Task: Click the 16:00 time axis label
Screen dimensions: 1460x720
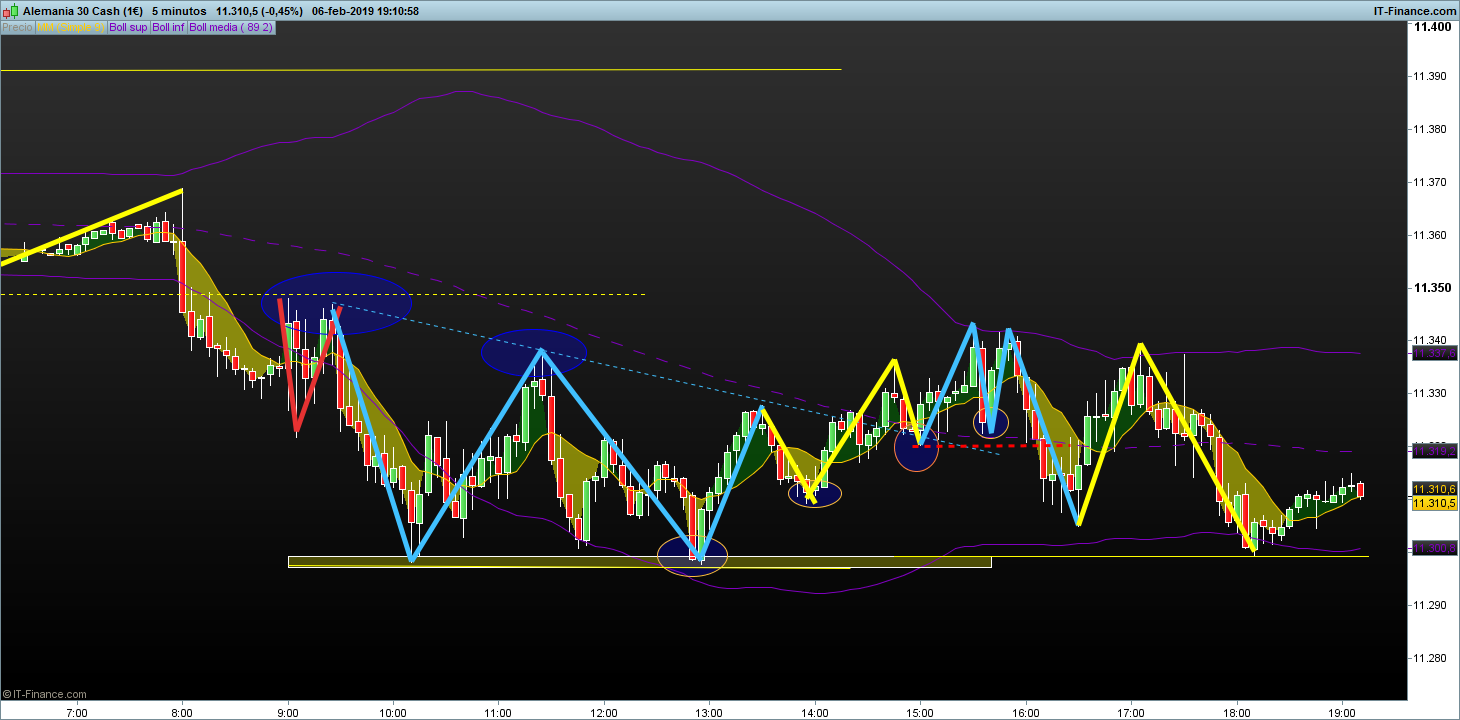Action: tap(1026, 713)
